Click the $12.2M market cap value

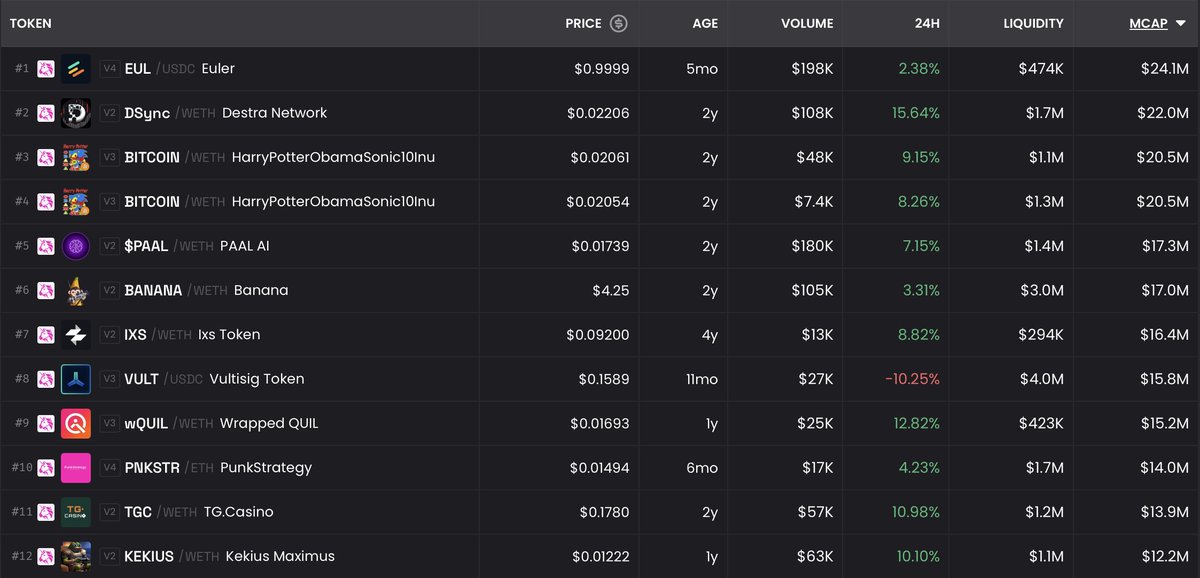pyautogui.click(x=1165, y=556)
